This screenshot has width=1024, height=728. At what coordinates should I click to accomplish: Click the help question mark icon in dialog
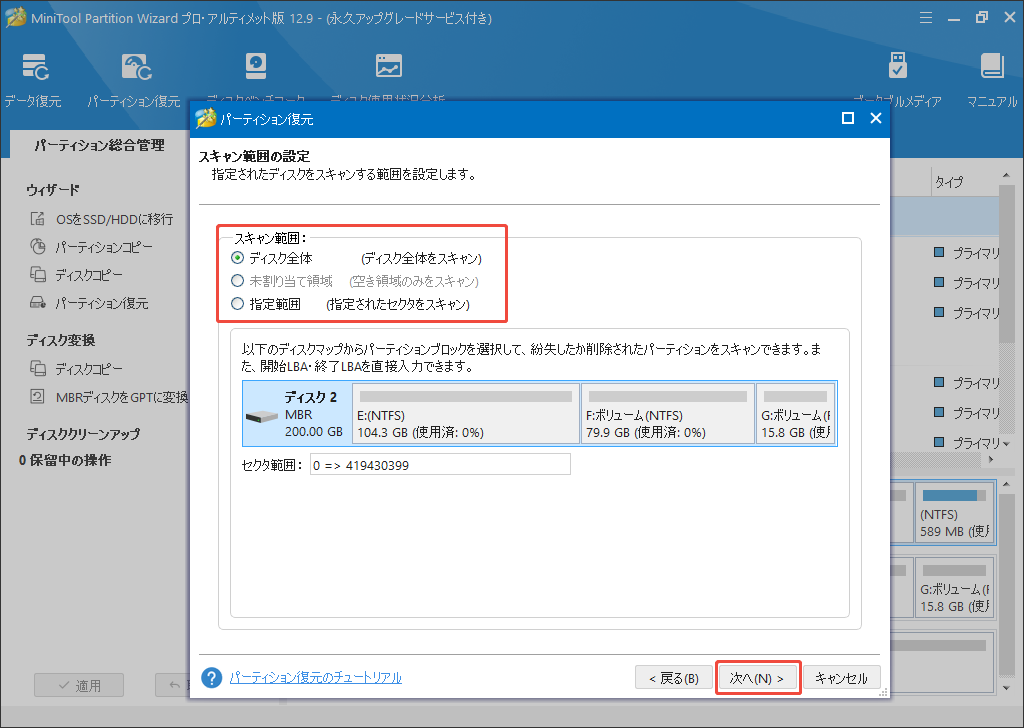tap(212, 678)
